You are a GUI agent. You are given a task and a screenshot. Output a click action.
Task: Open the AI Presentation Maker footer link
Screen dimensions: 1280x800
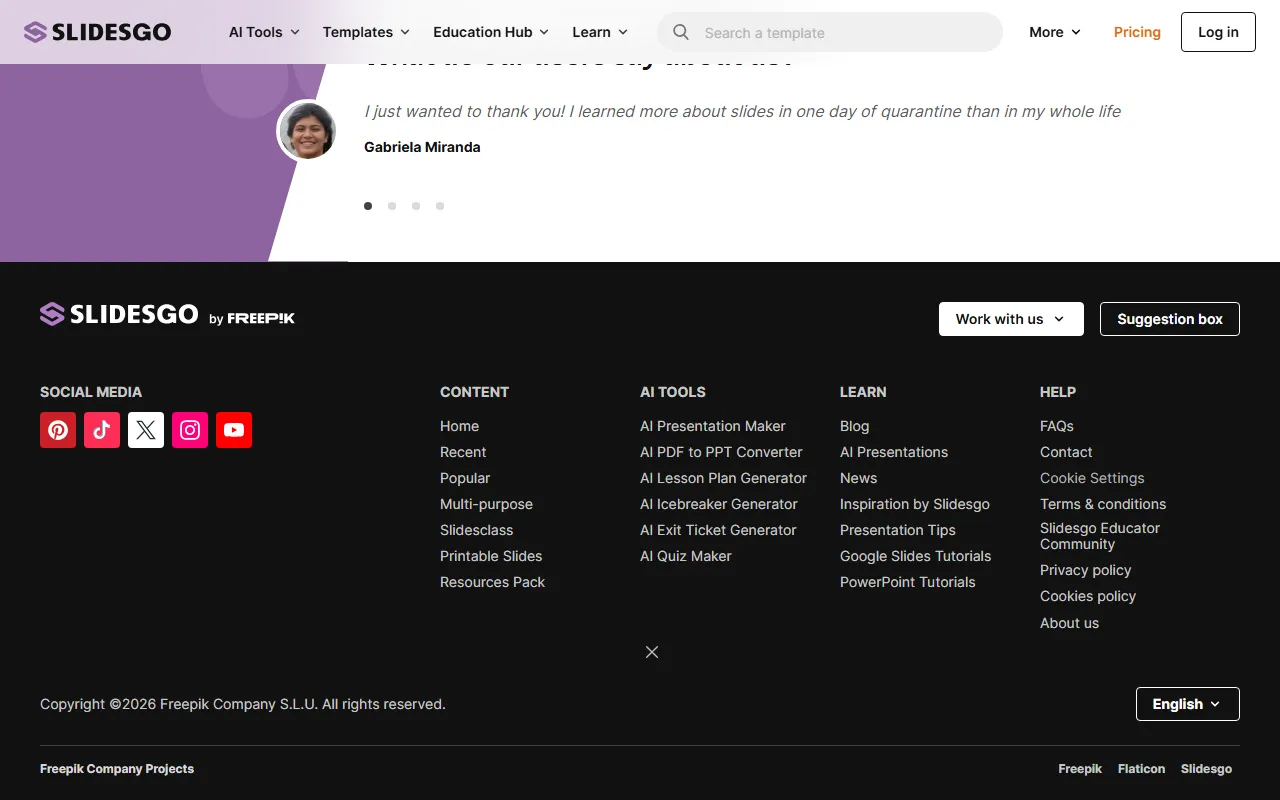pyautogui.click(x=712, y=426)
